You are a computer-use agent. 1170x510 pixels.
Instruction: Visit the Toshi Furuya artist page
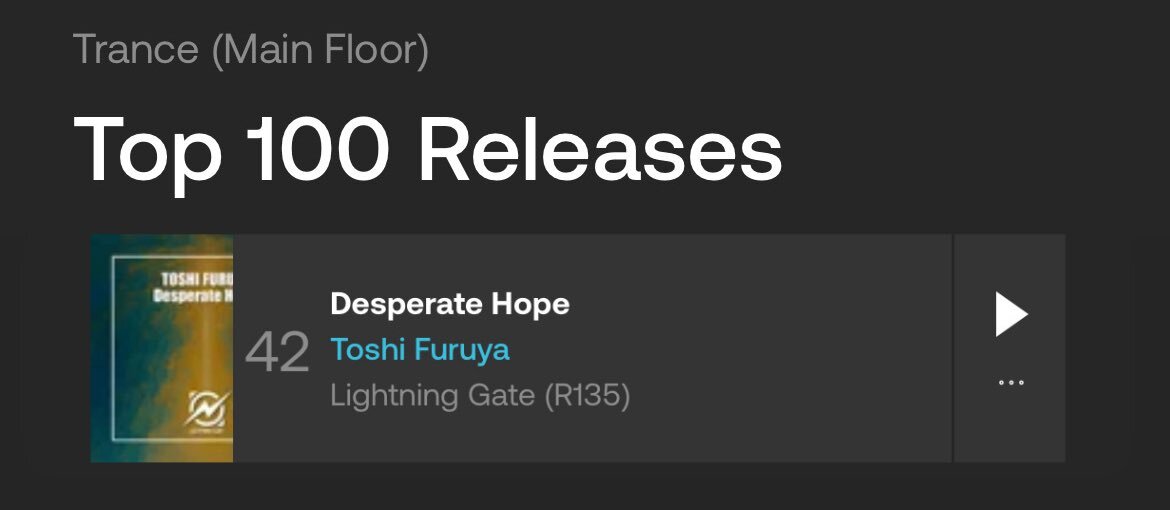420,349
